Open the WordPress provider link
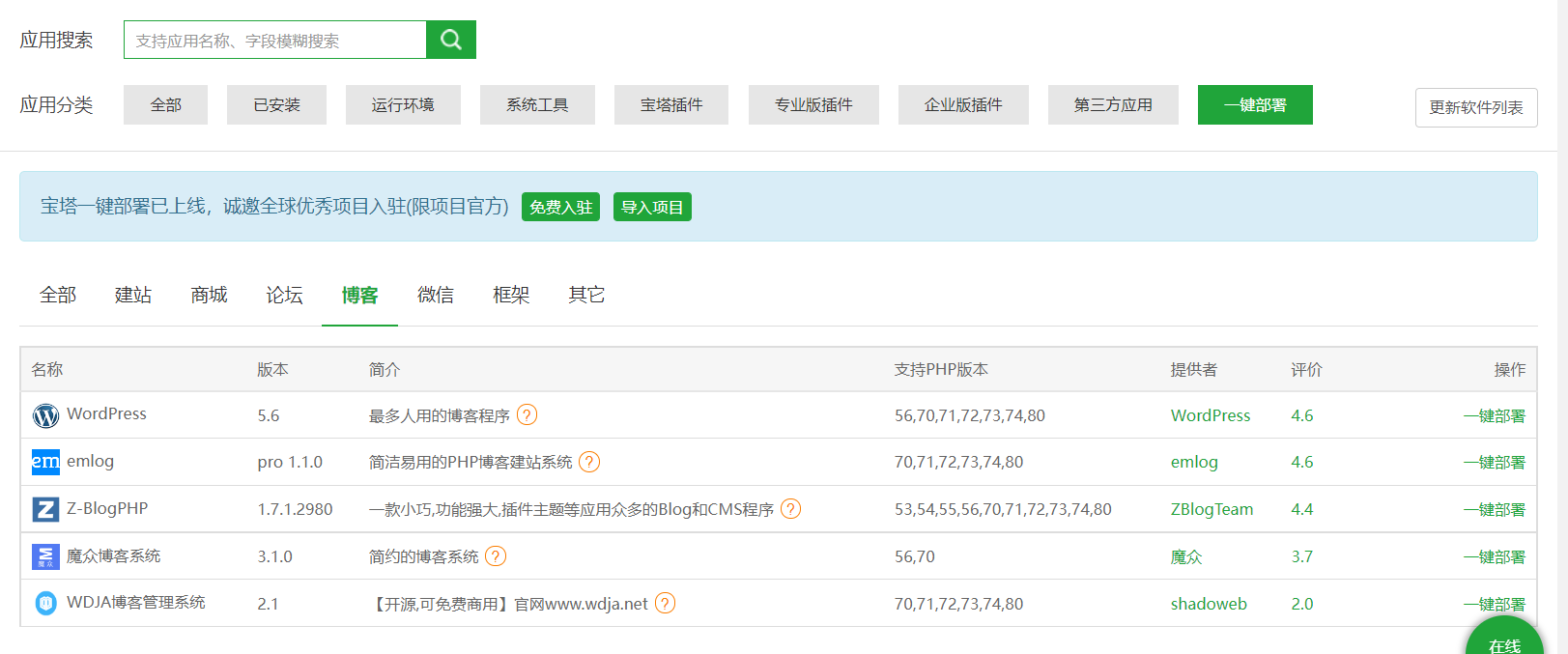This screenshot has width=1568, height=654. (x=1211, y=415)
